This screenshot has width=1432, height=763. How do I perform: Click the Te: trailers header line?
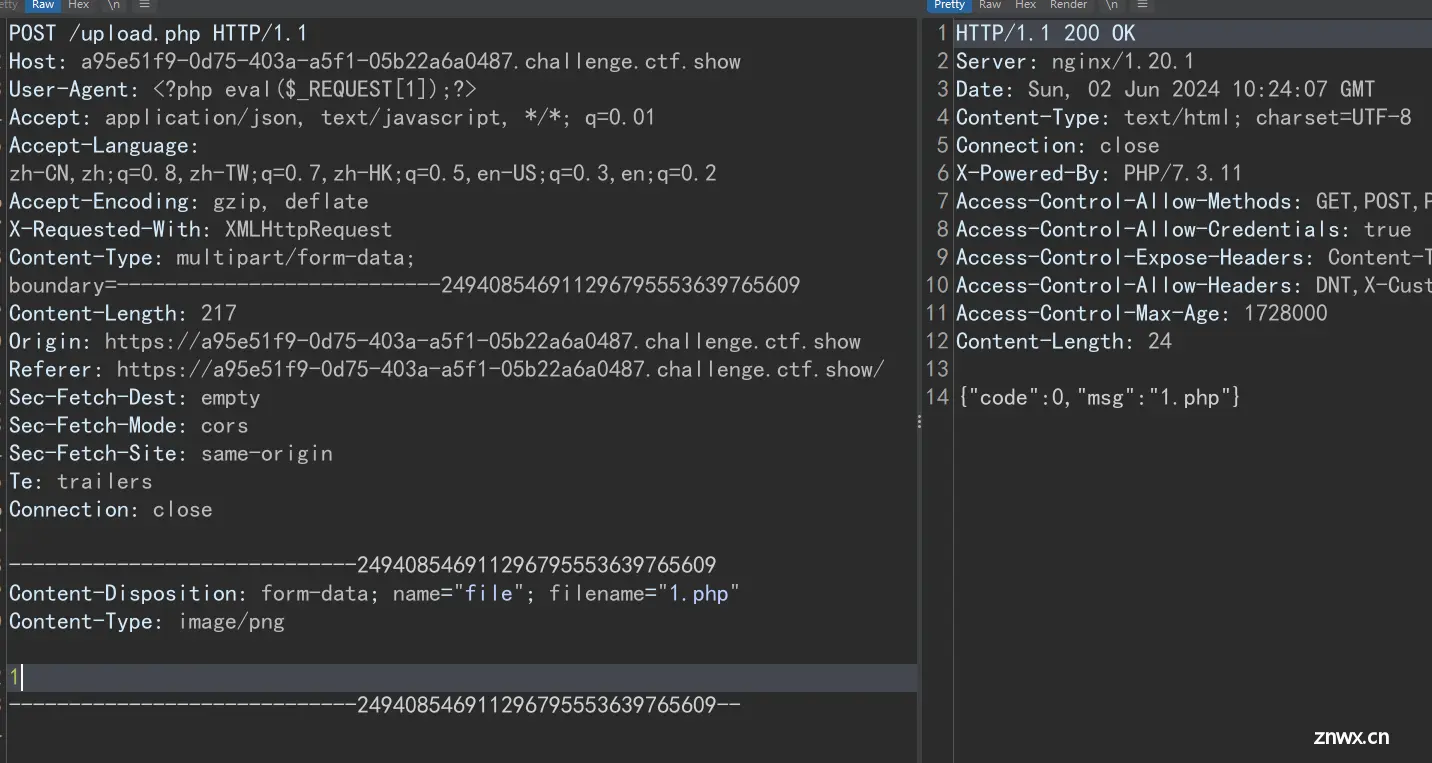coord(80,481)
